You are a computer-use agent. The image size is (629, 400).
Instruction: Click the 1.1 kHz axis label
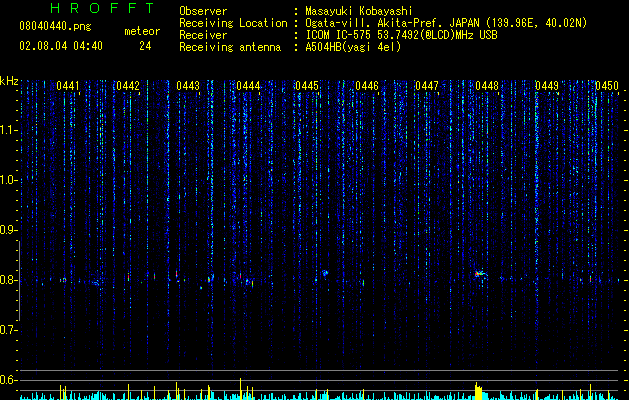point(8,130)
